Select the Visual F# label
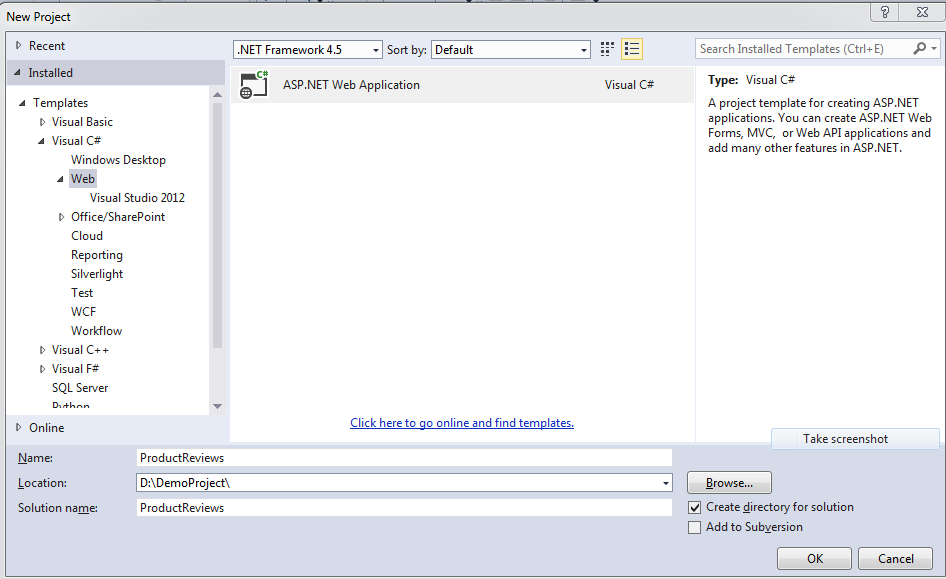Viewport: 946px width, 579px height. (x=75, y=369)
